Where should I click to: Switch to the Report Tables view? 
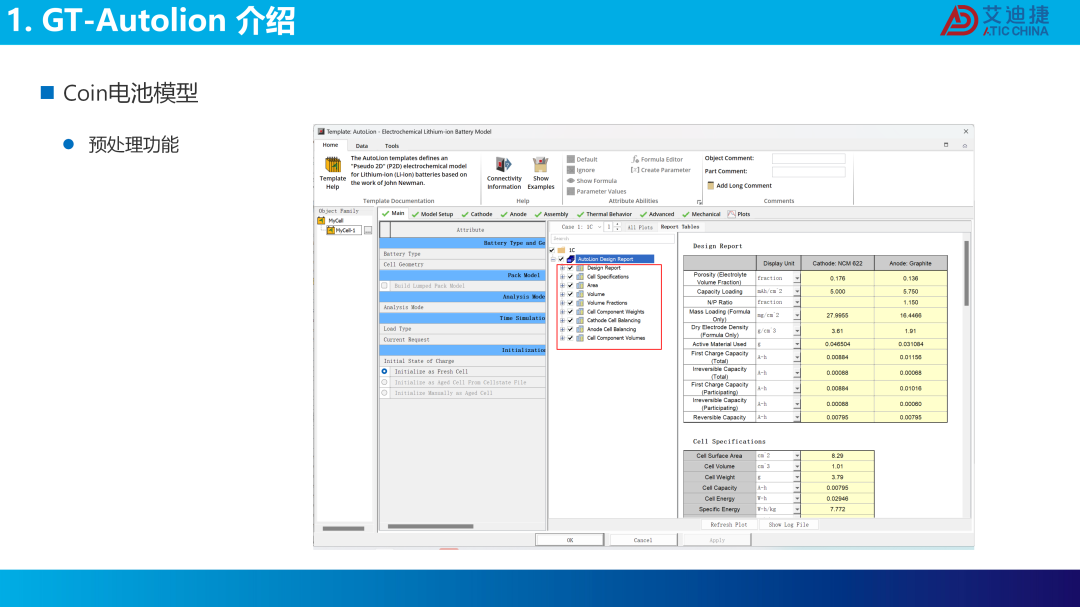tap(680, 227)
